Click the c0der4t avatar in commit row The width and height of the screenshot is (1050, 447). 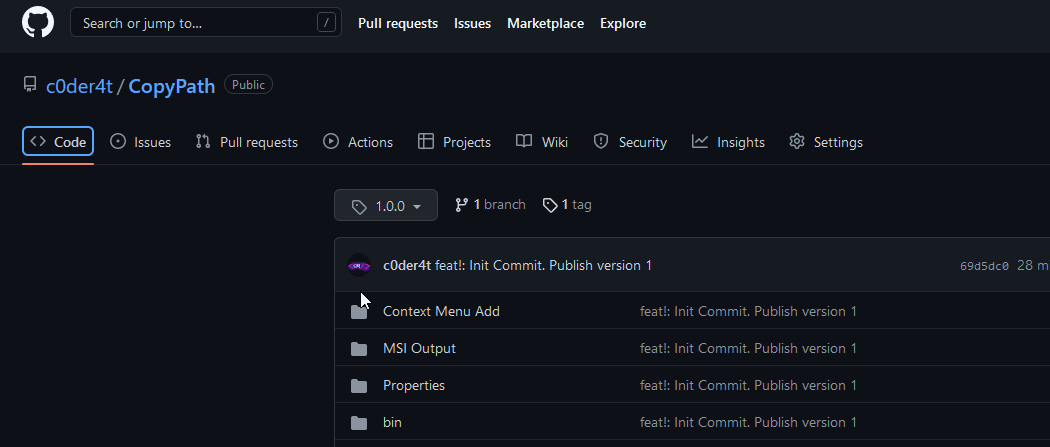359,265
